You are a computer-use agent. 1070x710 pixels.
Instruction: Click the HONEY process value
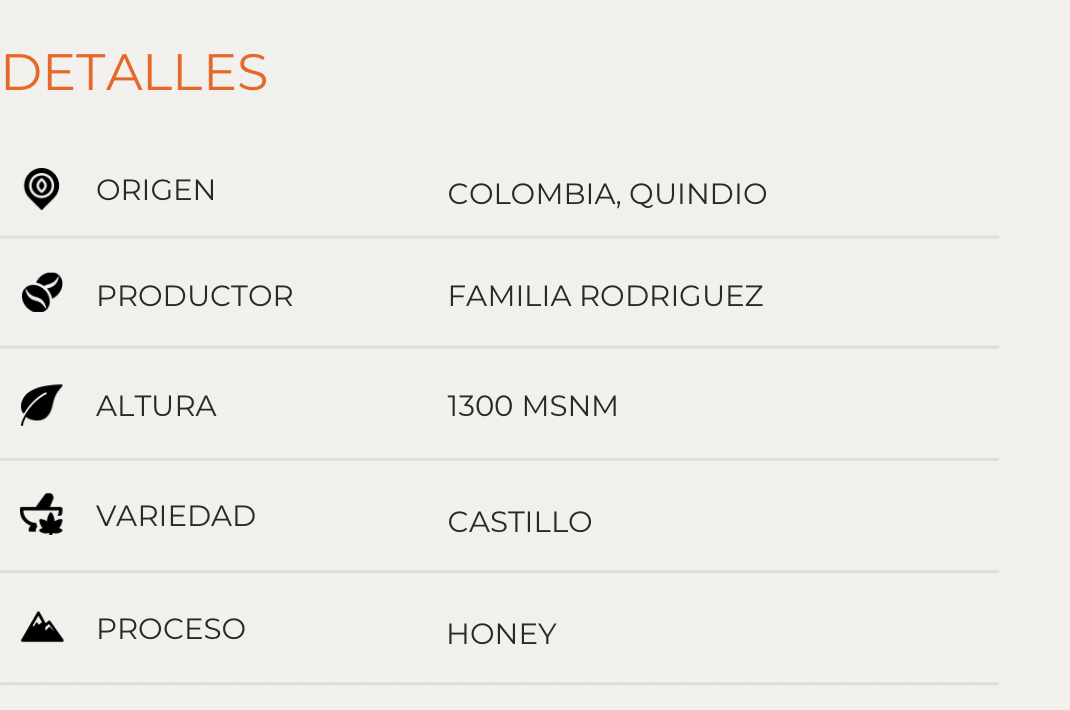(501, 634)
